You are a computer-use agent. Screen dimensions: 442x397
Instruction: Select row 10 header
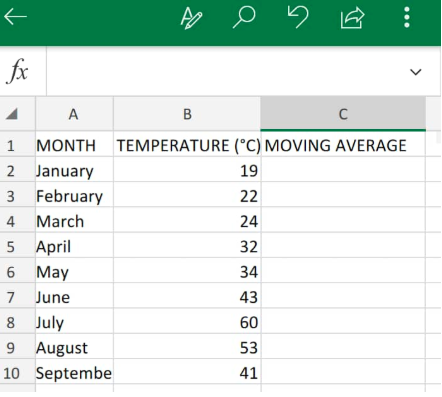coord(12,373)
